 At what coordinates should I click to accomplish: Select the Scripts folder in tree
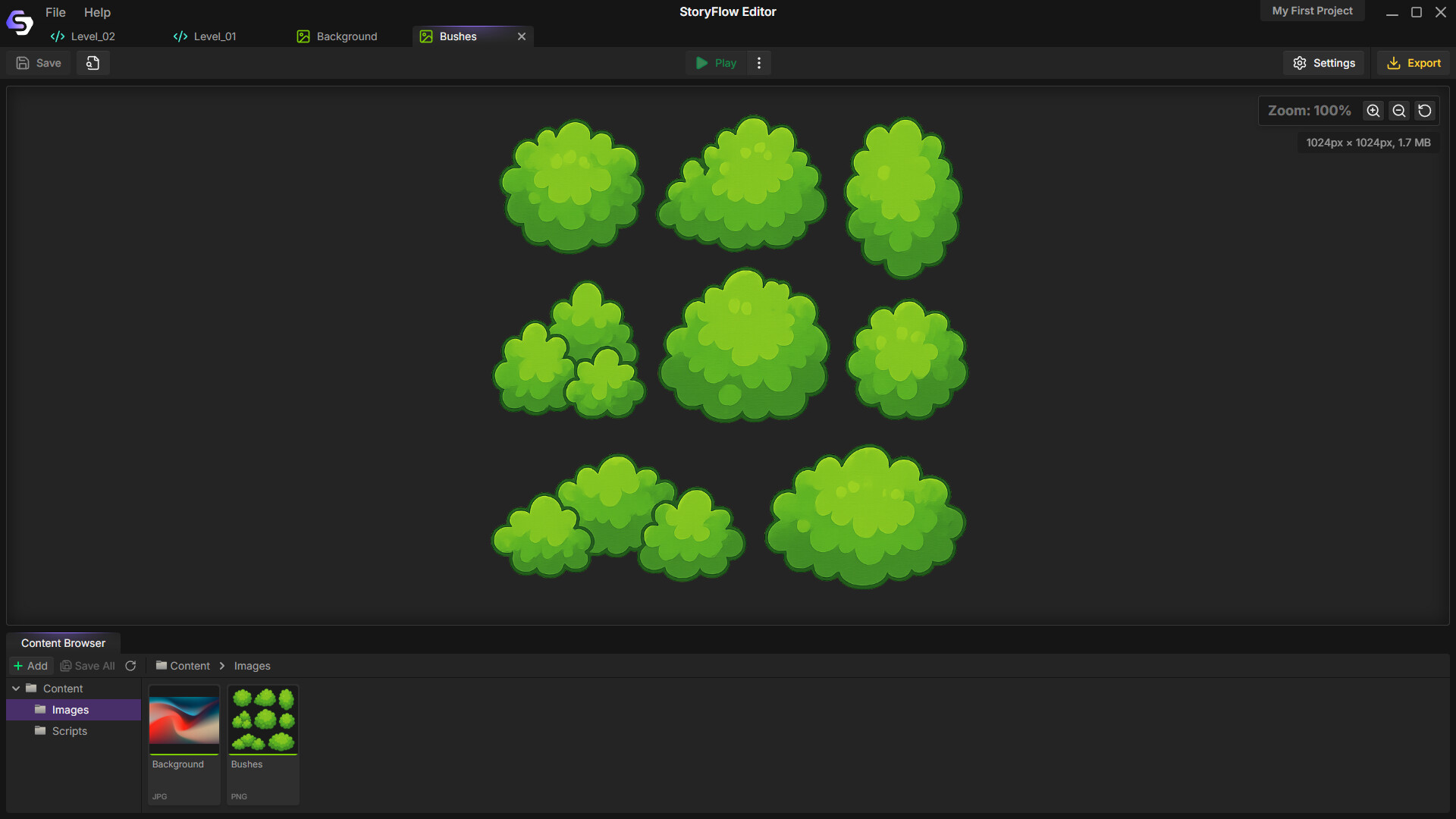69,731
